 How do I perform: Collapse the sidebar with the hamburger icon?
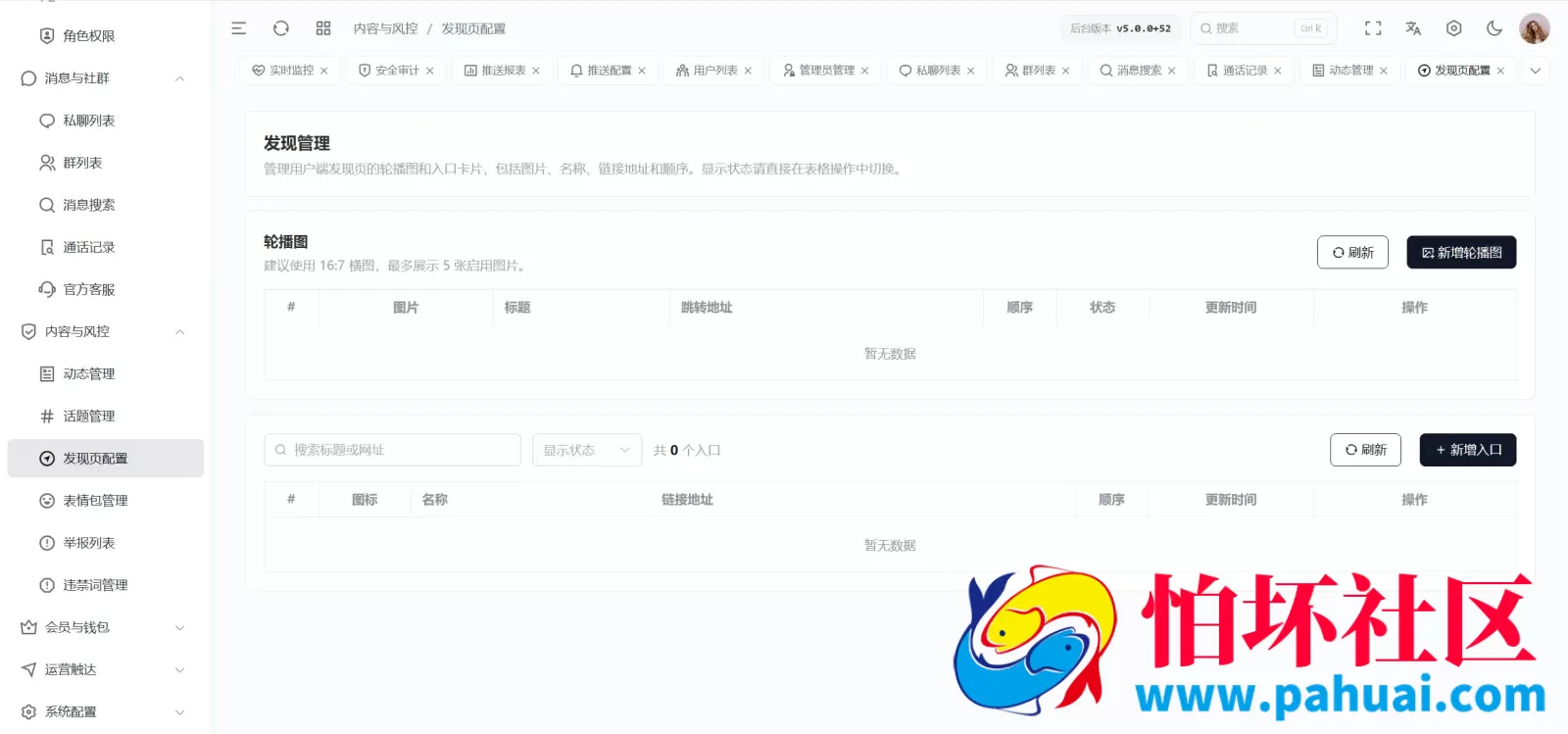point(238,28)
